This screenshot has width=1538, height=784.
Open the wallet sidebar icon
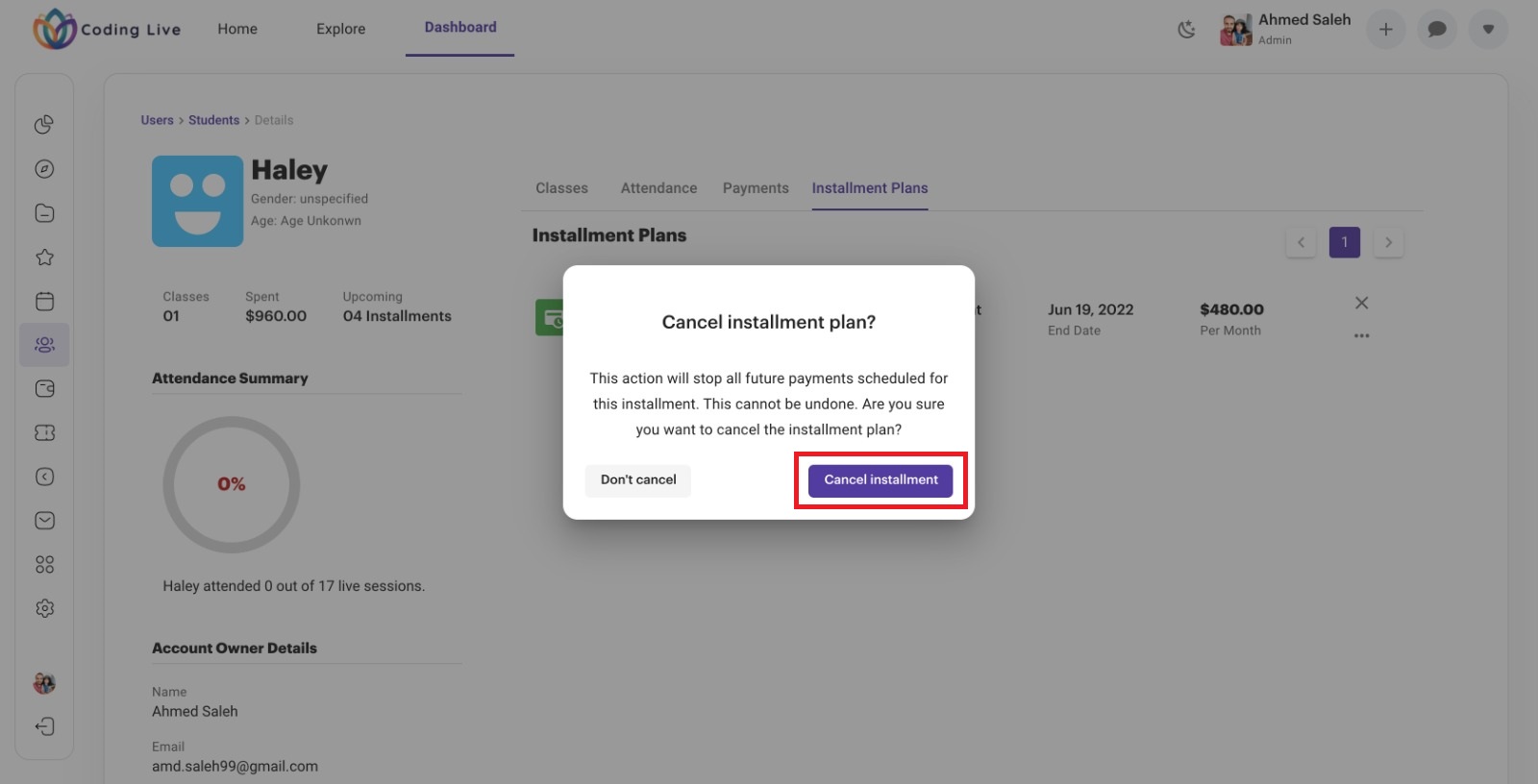tap(44, 389)
